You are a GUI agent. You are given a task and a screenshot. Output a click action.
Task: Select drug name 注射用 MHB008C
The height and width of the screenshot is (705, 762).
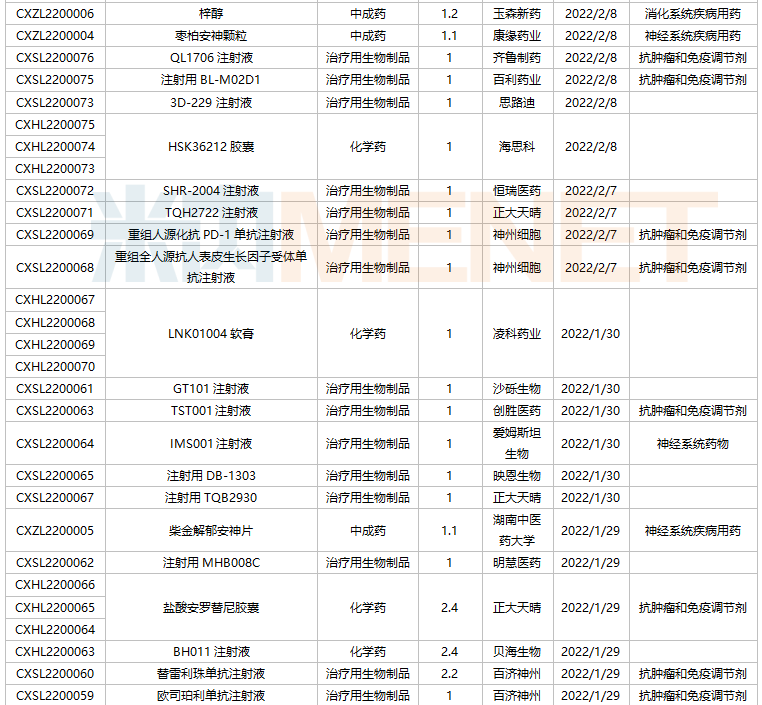[x=211, y=563]
